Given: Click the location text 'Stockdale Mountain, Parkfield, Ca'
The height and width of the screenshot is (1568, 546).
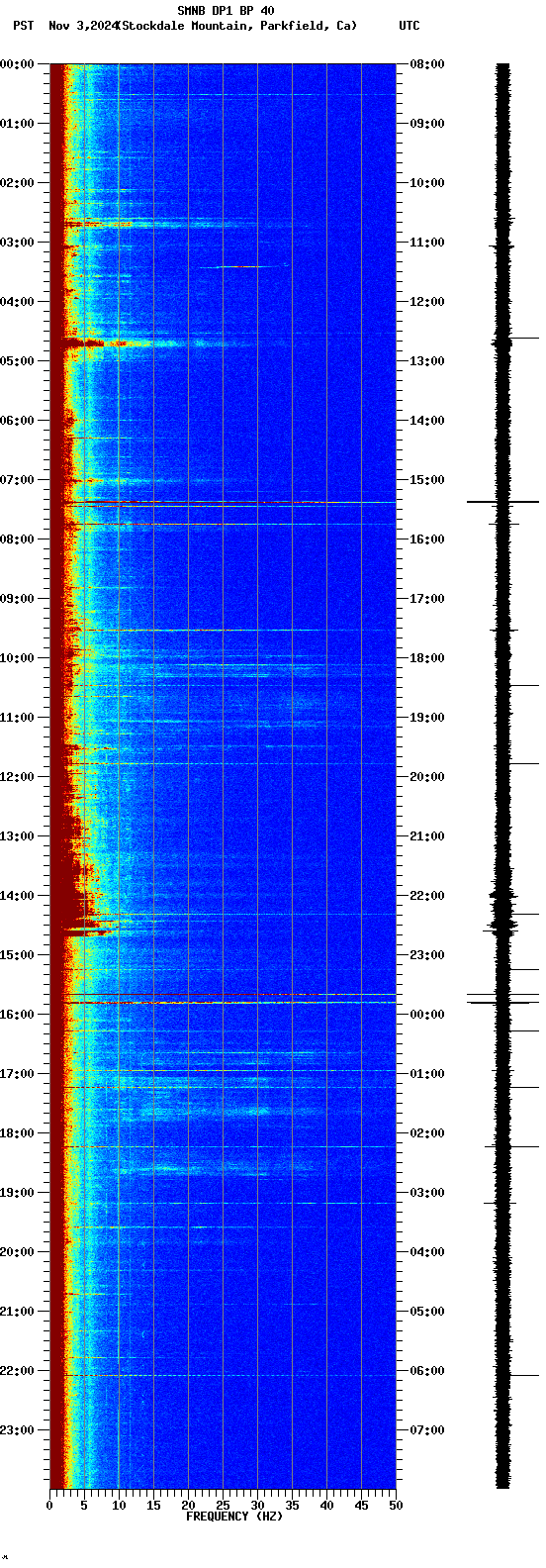Looking at the screenshot, I should pos(235,26).
